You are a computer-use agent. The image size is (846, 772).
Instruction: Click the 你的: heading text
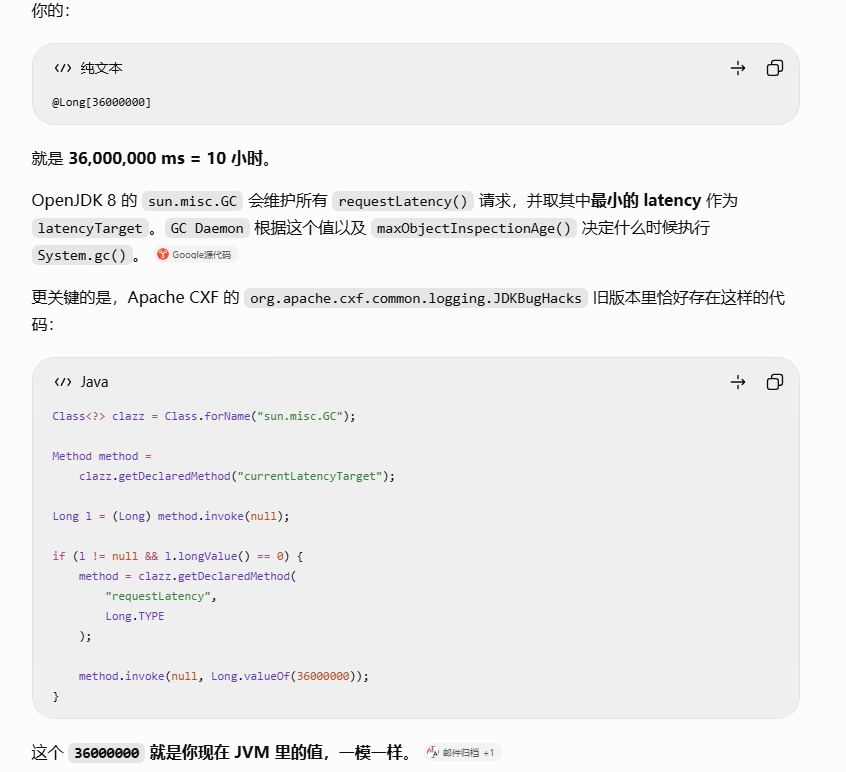[50, 10]
